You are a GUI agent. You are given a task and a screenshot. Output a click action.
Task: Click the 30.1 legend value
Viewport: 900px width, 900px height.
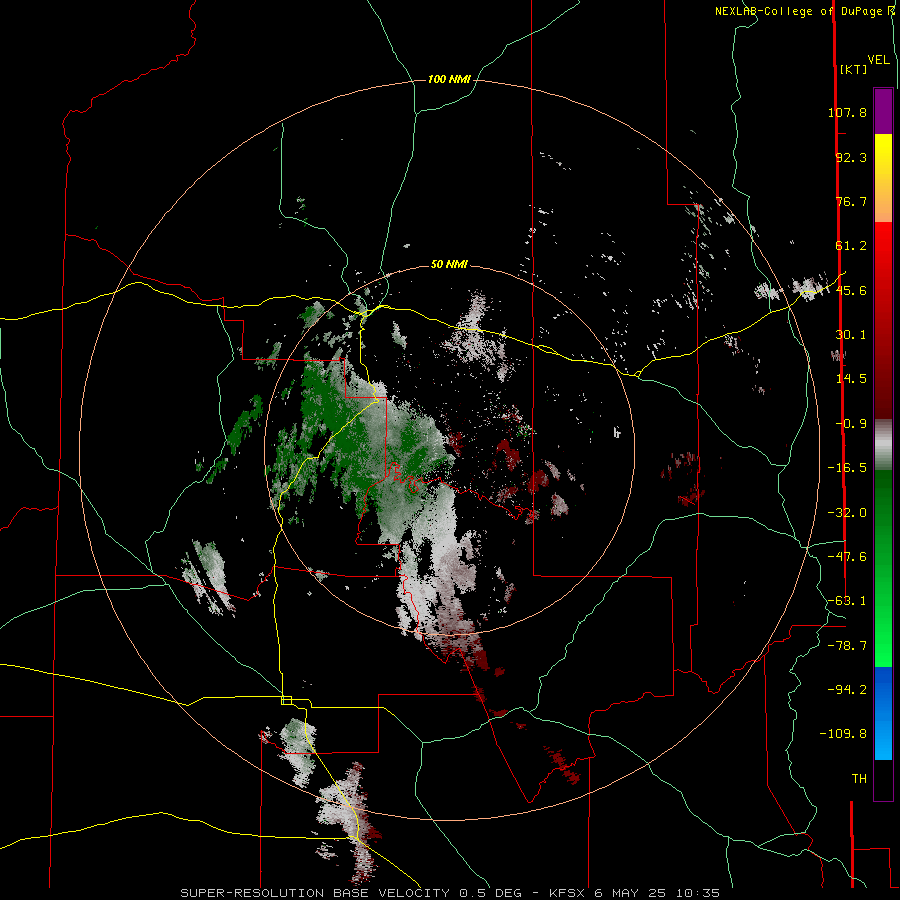coord(851,335)
